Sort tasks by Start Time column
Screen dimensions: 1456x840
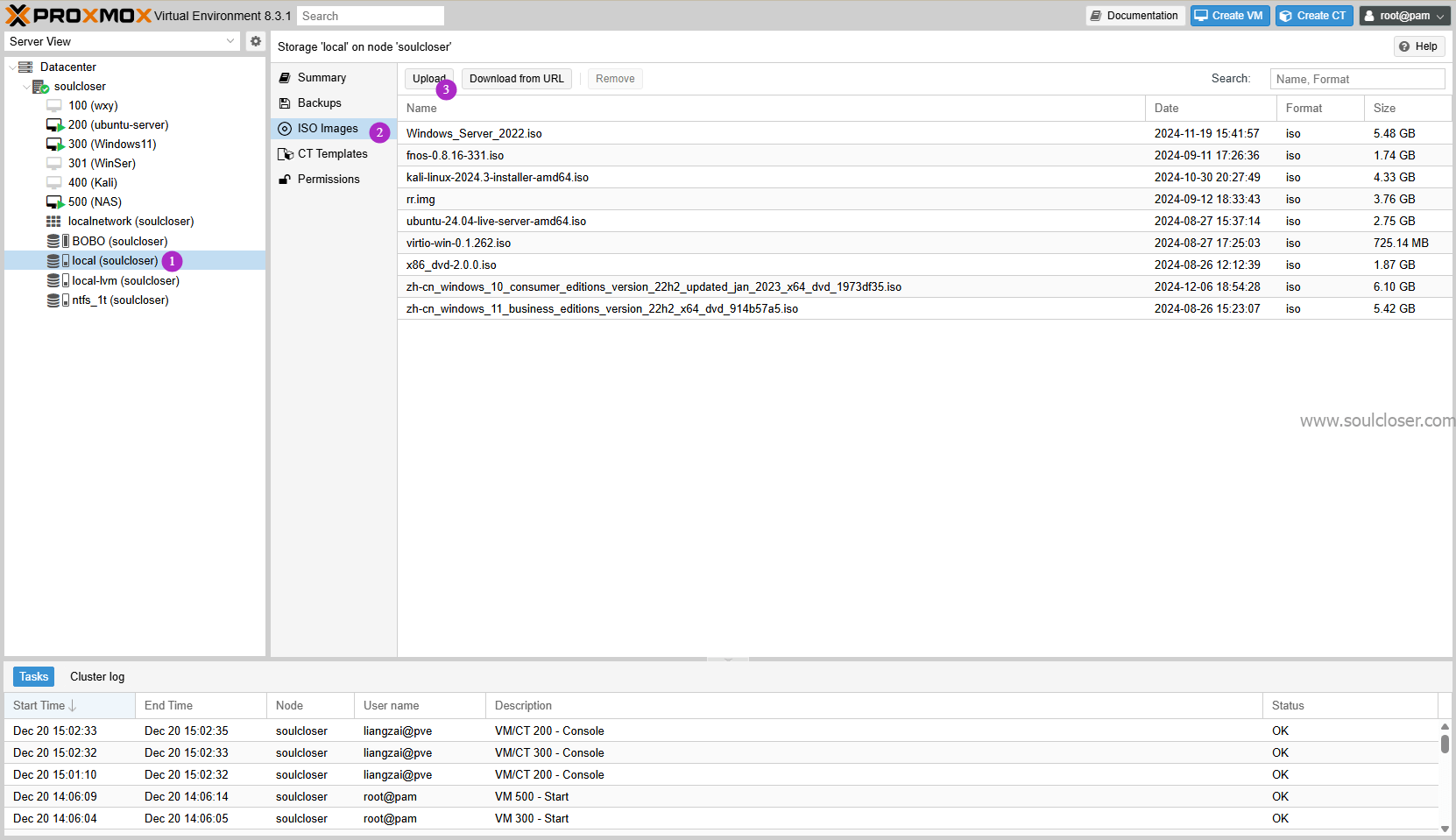click(x=69, y=705)
